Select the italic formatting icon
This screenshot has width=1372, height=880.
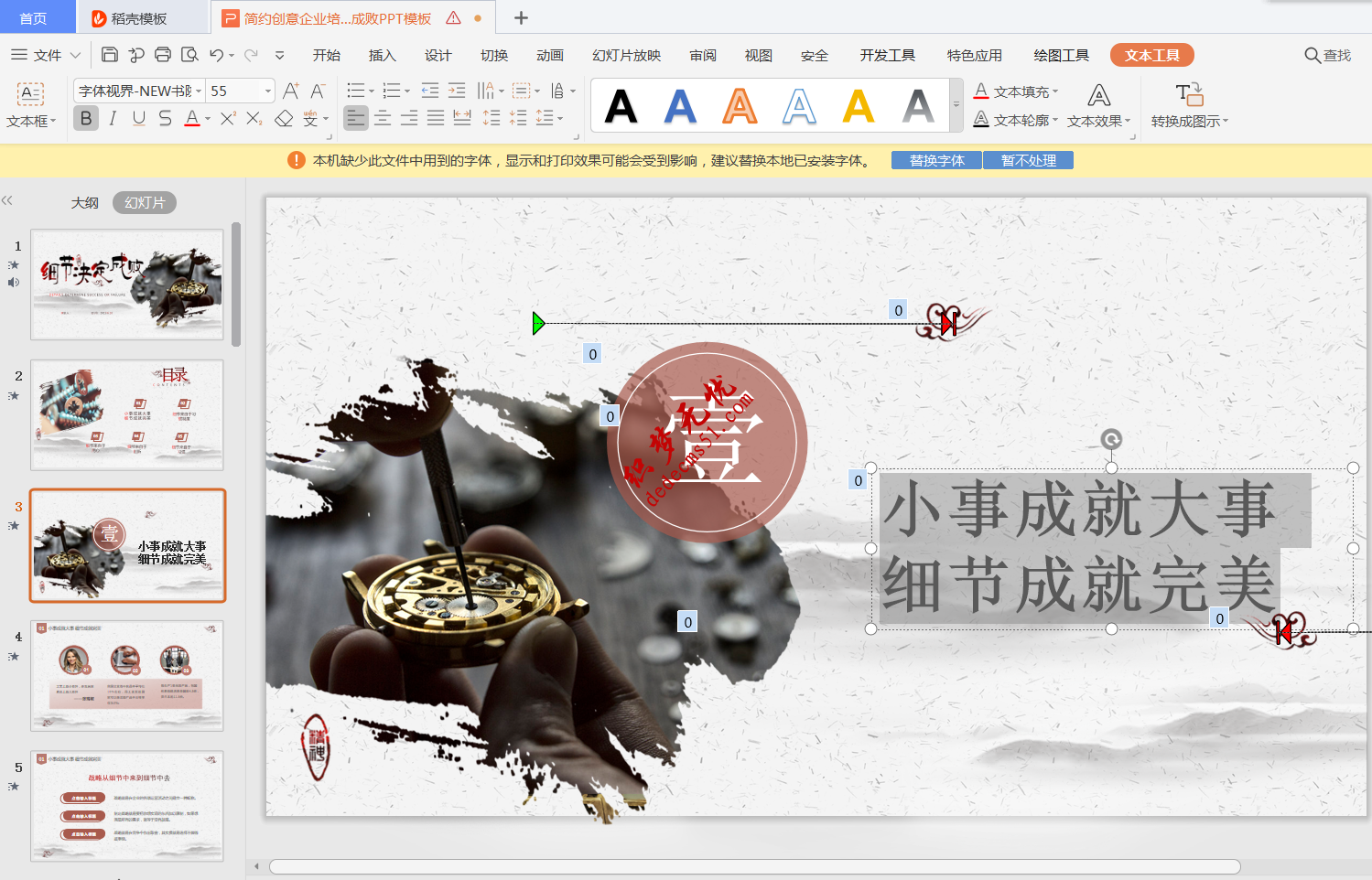[112, 118]
